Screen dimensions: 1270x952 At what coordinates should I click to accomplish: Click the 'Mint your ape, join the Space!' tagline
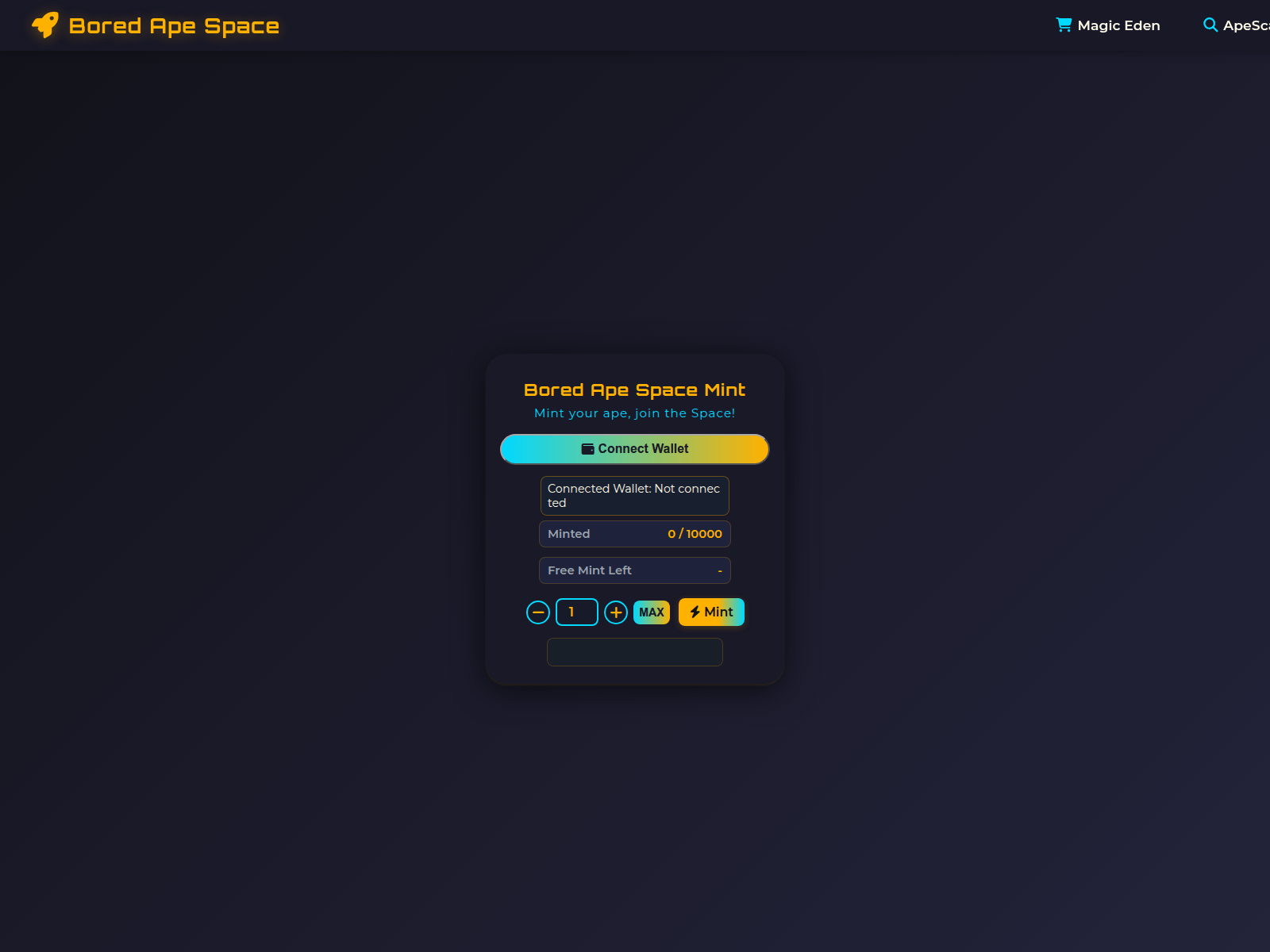[635, 413]
